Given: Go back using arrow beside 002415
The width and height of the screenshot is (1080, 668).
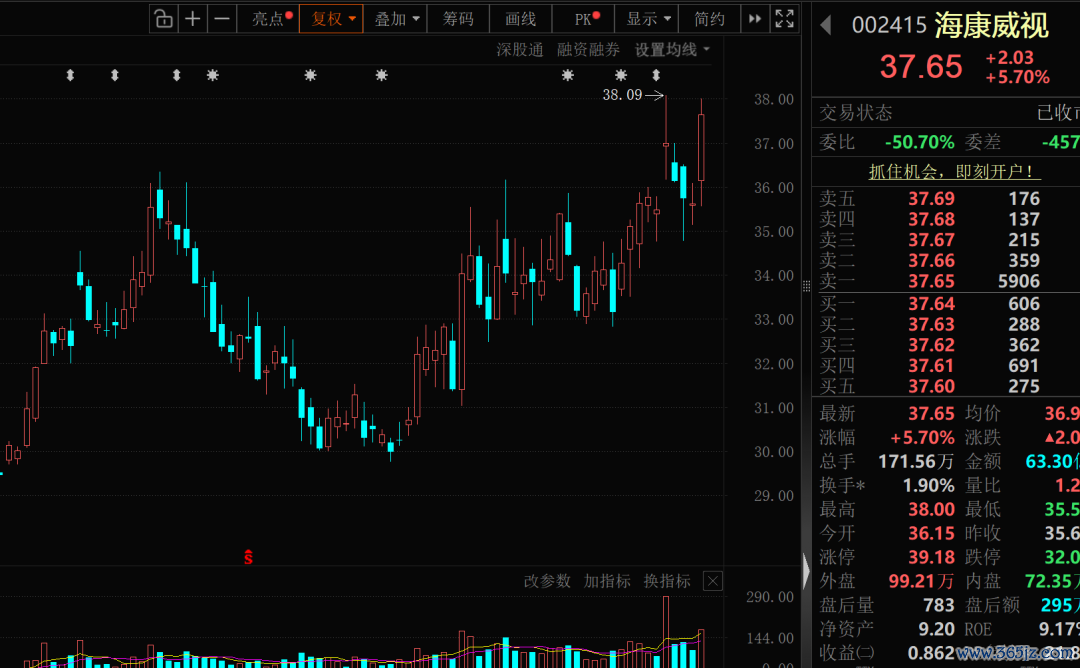Looking at the screenshot, I should click(826, 25).
